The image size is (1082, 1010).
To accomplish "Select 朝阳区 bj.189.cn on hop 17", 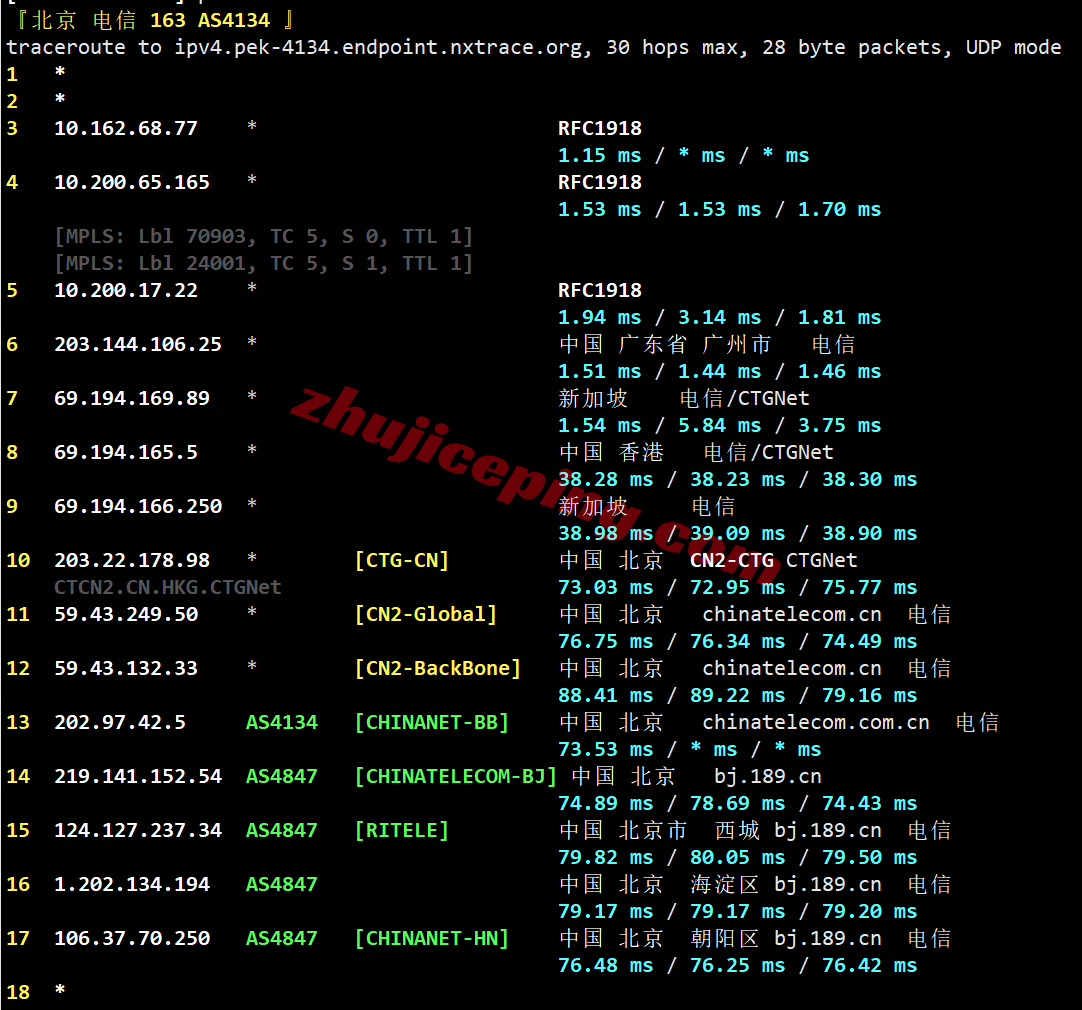I will coord(786,938).
